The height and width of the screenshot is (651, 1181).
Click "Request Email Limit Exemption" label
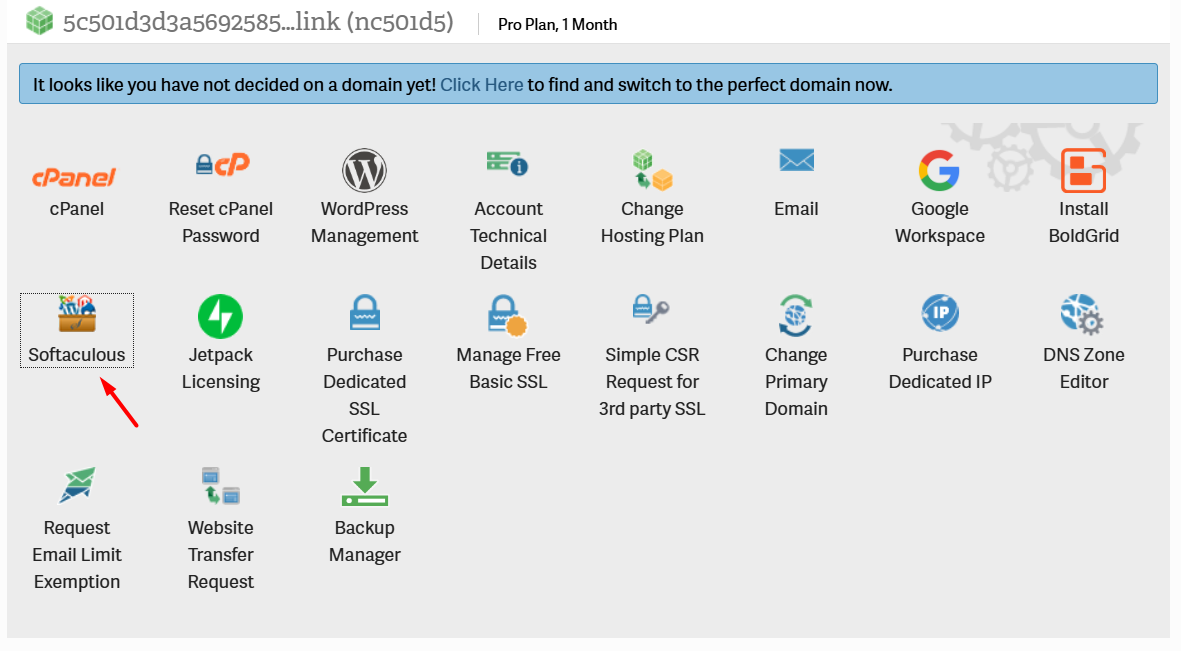(77, 555)
